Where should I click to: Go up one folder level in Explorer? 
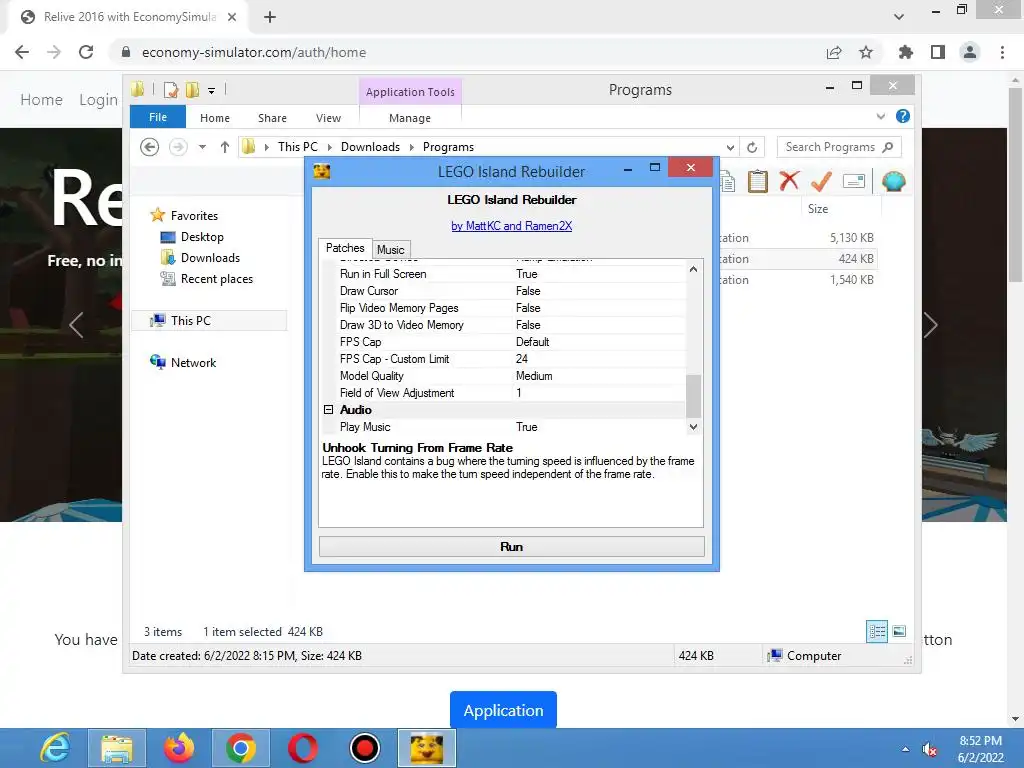pyautogui.click(x=225, y=147)
